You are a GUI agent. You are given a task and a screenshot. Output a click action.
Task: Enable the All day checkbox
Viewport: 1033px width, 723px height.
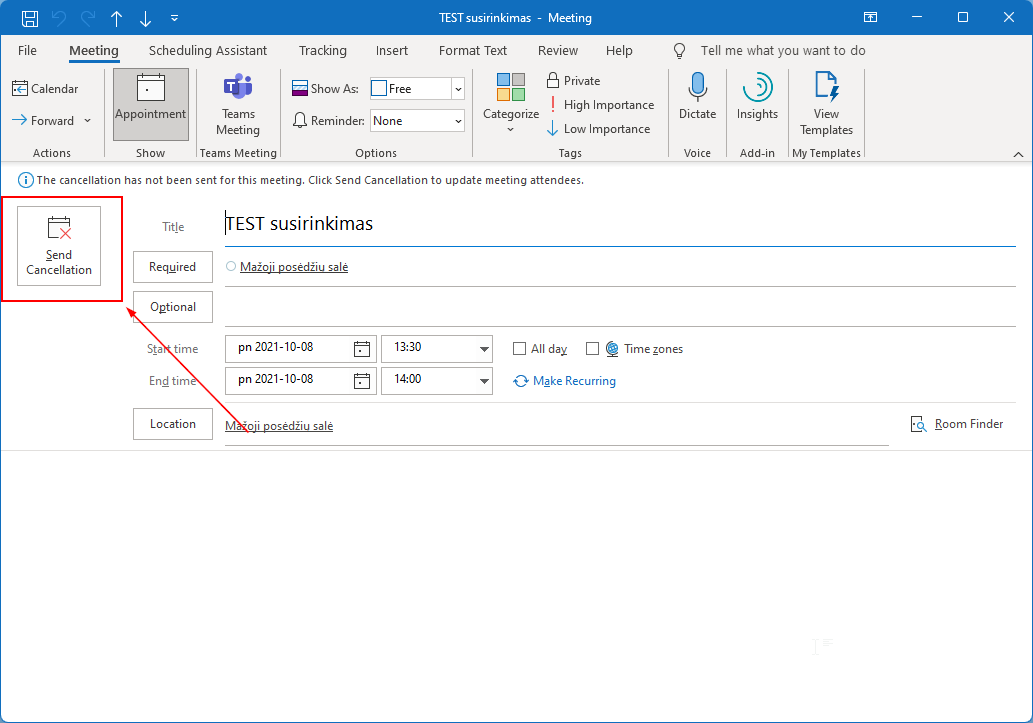click(x=519, y=349)
